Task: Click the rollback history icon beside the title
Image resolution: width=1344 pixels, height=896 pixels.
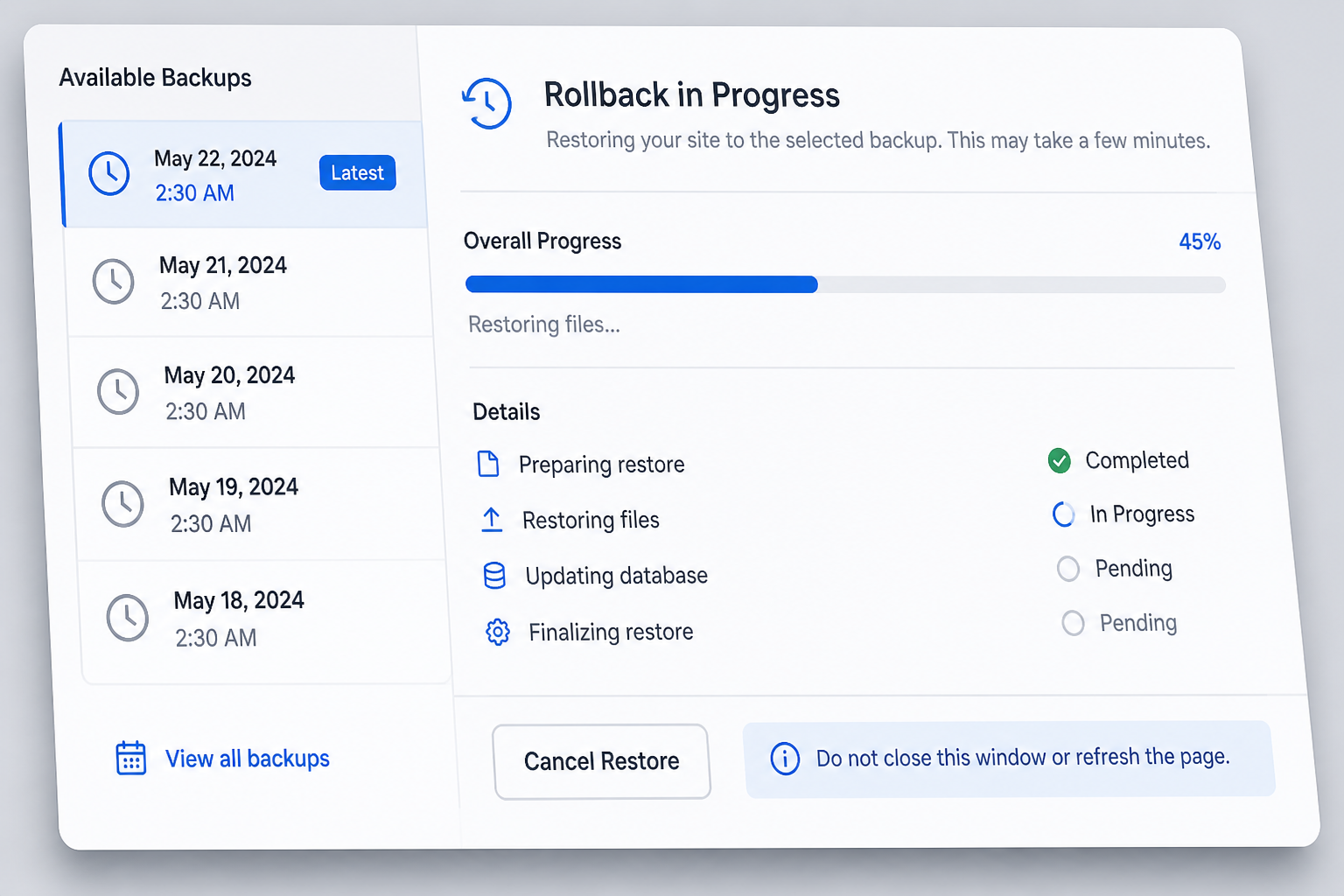Action: 486,103
